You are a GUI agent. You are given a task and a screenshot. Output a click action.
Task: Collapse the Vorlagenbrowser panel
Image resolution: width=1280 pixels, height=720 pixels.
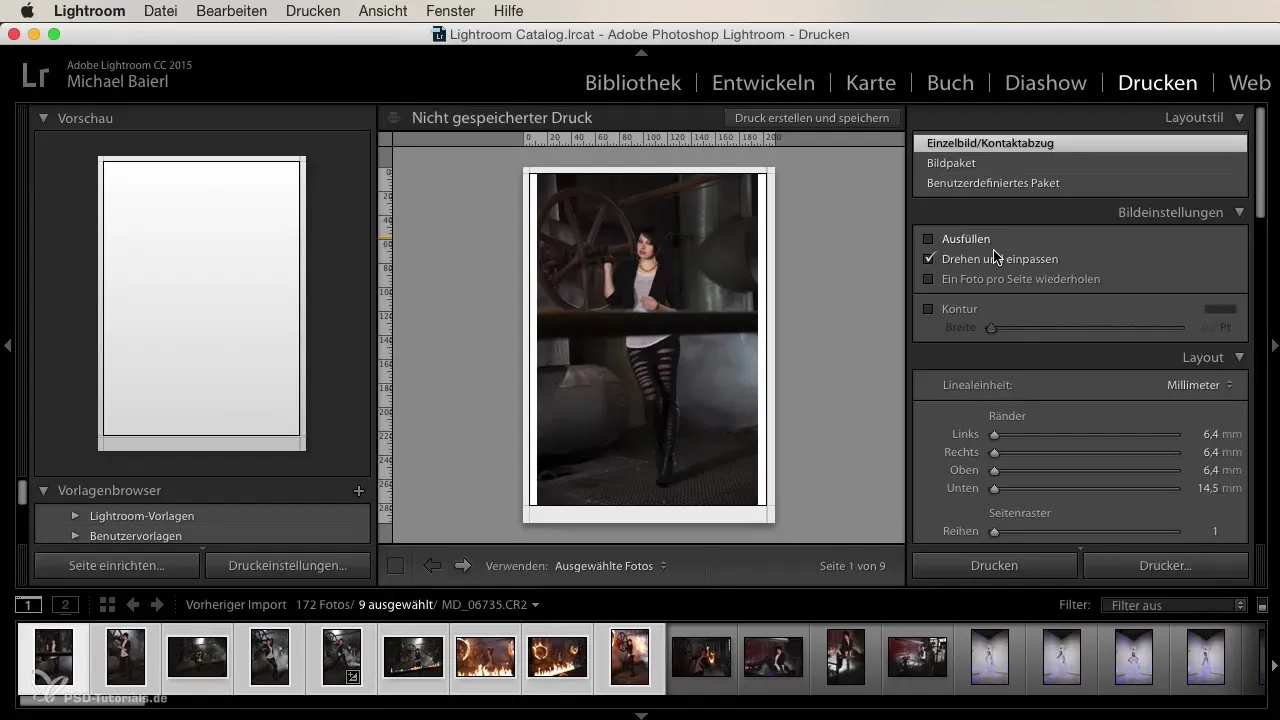click(44, 490)
